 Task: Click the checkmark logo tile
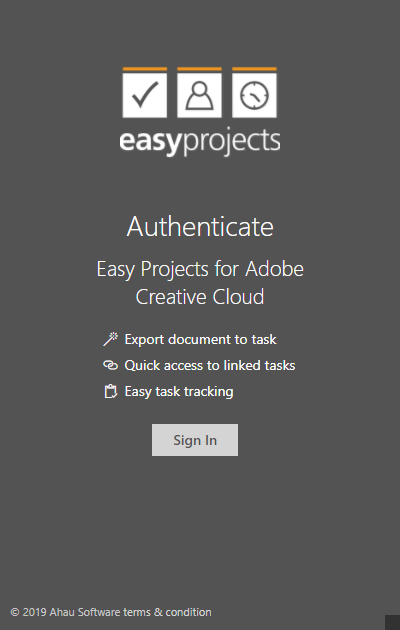point(145,95)
